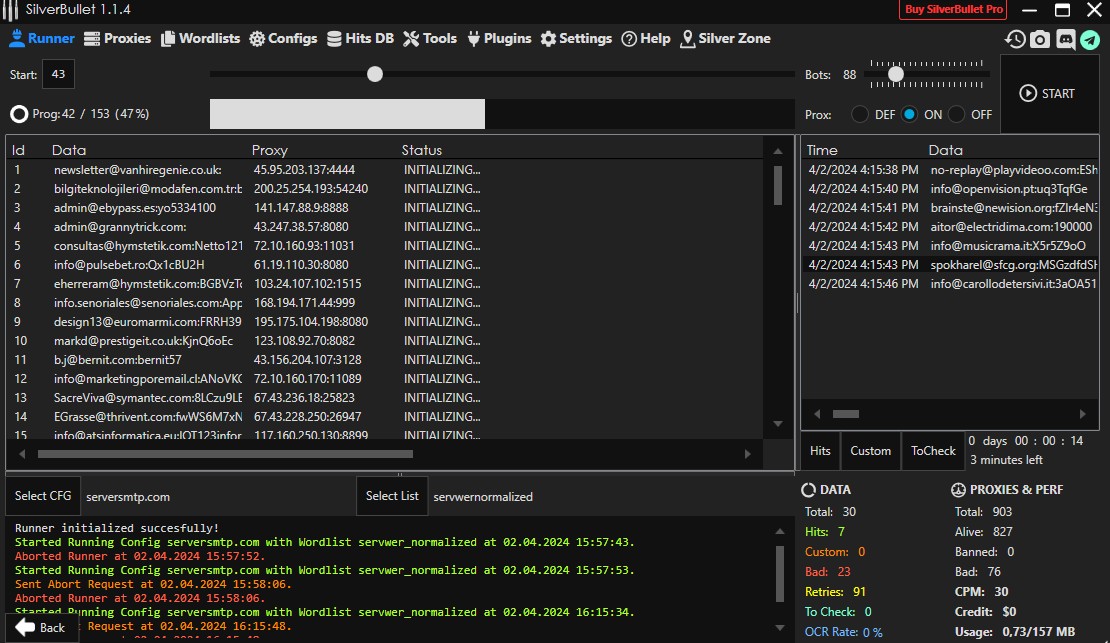Click the SilverBullet logo icon
The height and width of the screenshot is (643, 1110).
tap(11, 10)
